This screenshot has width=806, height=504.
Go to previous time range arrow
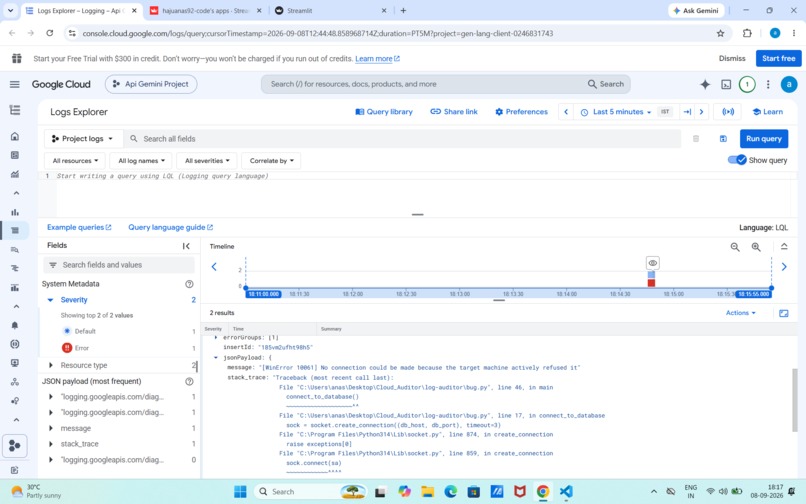click(566, 112)
